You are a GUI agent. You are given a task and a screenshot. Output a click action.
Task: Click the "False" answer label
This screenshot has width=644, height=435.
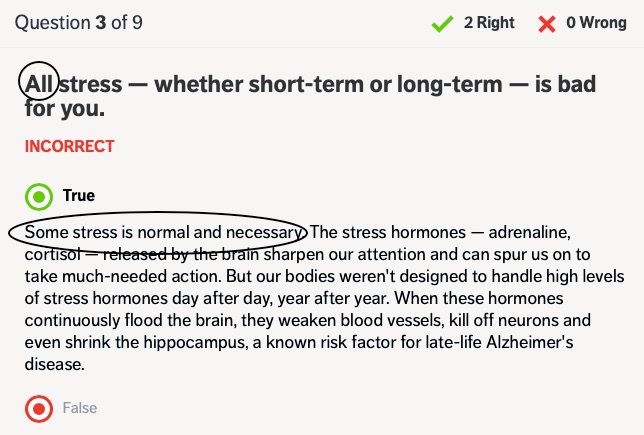coord(80,408)
